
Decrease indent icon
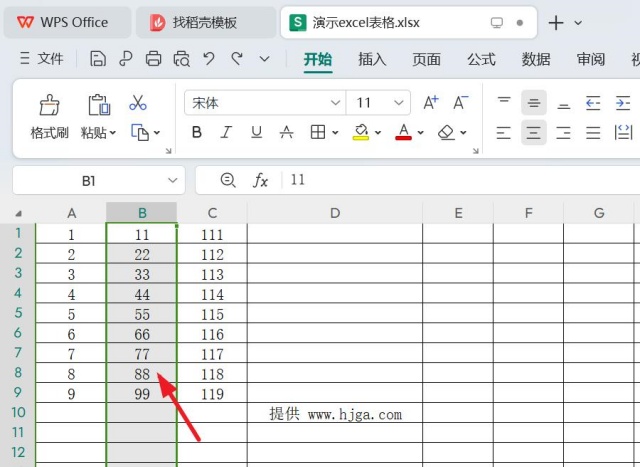(x=593, y=102)
